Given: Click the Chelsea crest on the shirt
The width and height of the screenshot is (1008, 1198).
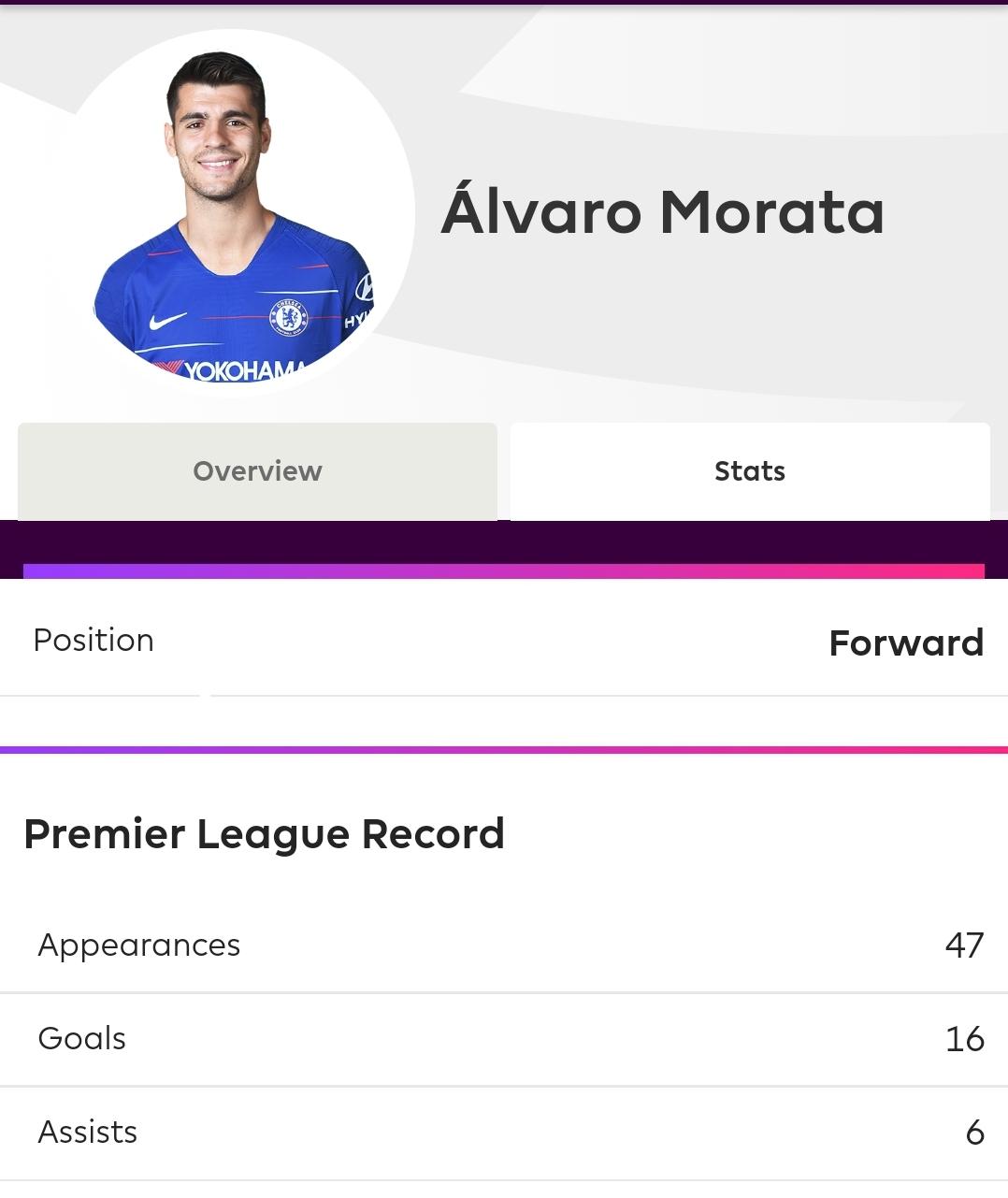Looking at the screenshot, I should (x=289, y=318).
